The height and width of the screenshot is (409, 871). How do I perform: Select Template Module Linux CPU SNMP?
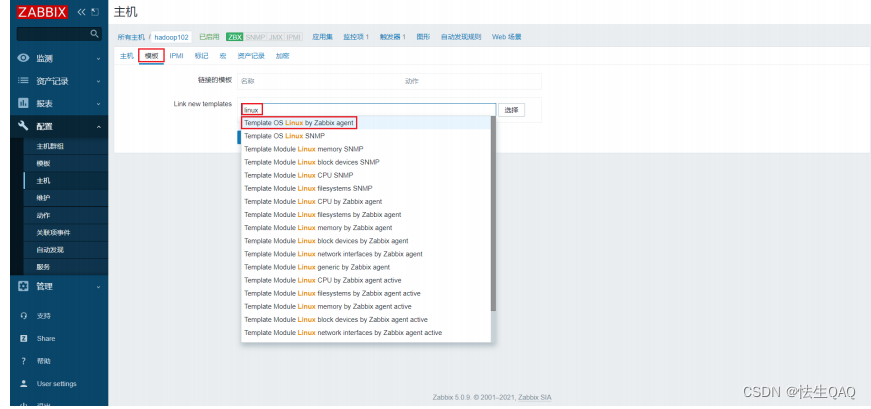(x=366, y=175)
